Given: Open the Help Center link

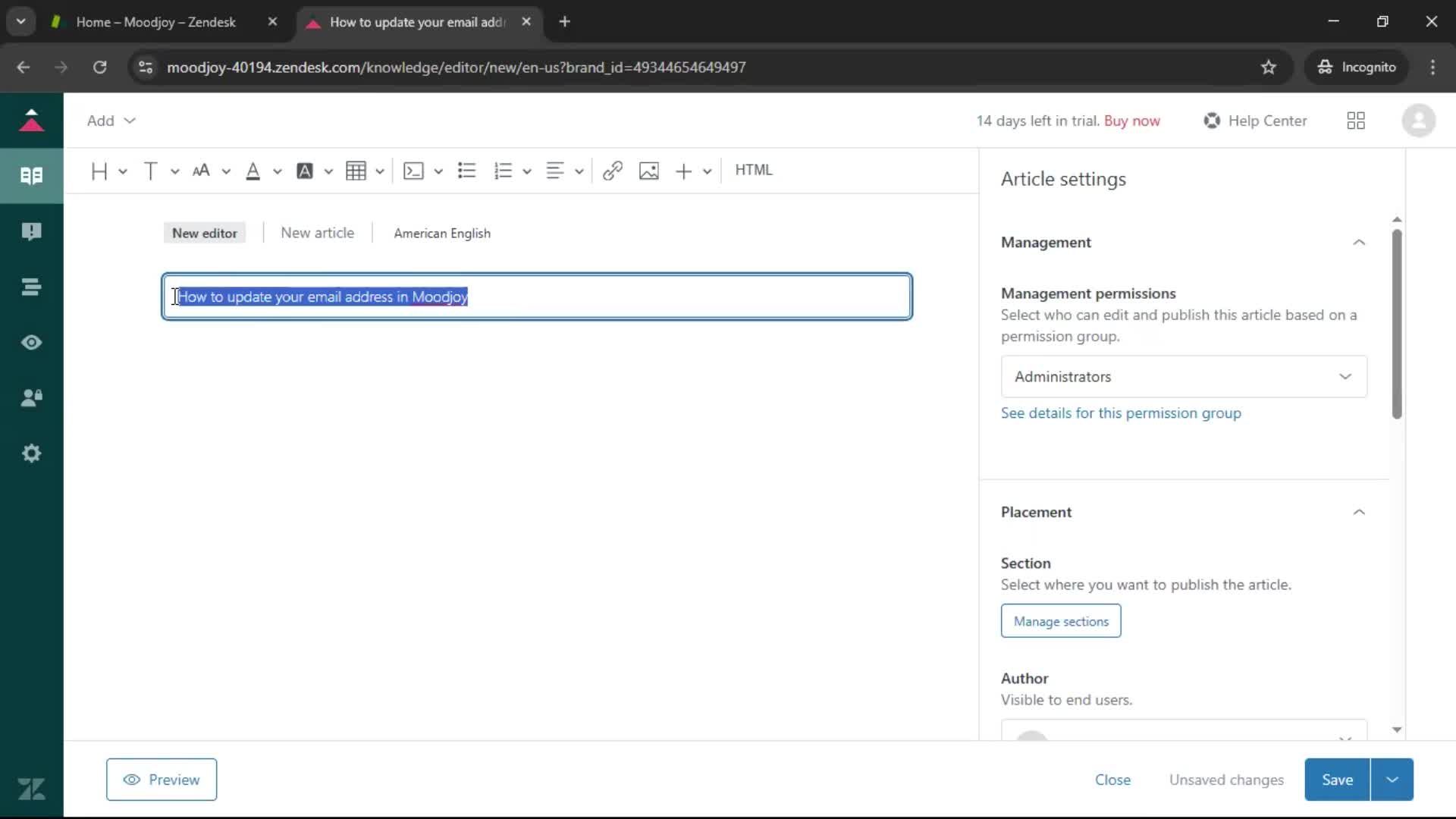Looking at the screenshot, I should (x=1256, y=121).
